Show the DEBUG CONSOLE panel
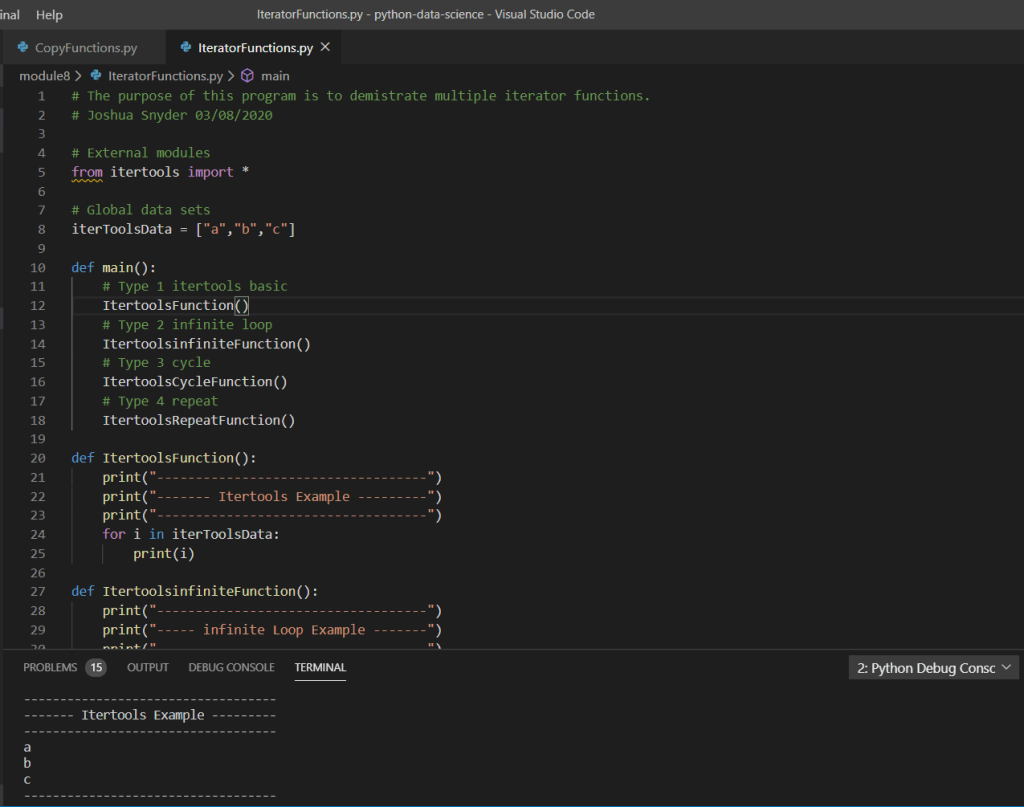The width and height of the screenshot is (1024, 807). click(x=231, y=667)
